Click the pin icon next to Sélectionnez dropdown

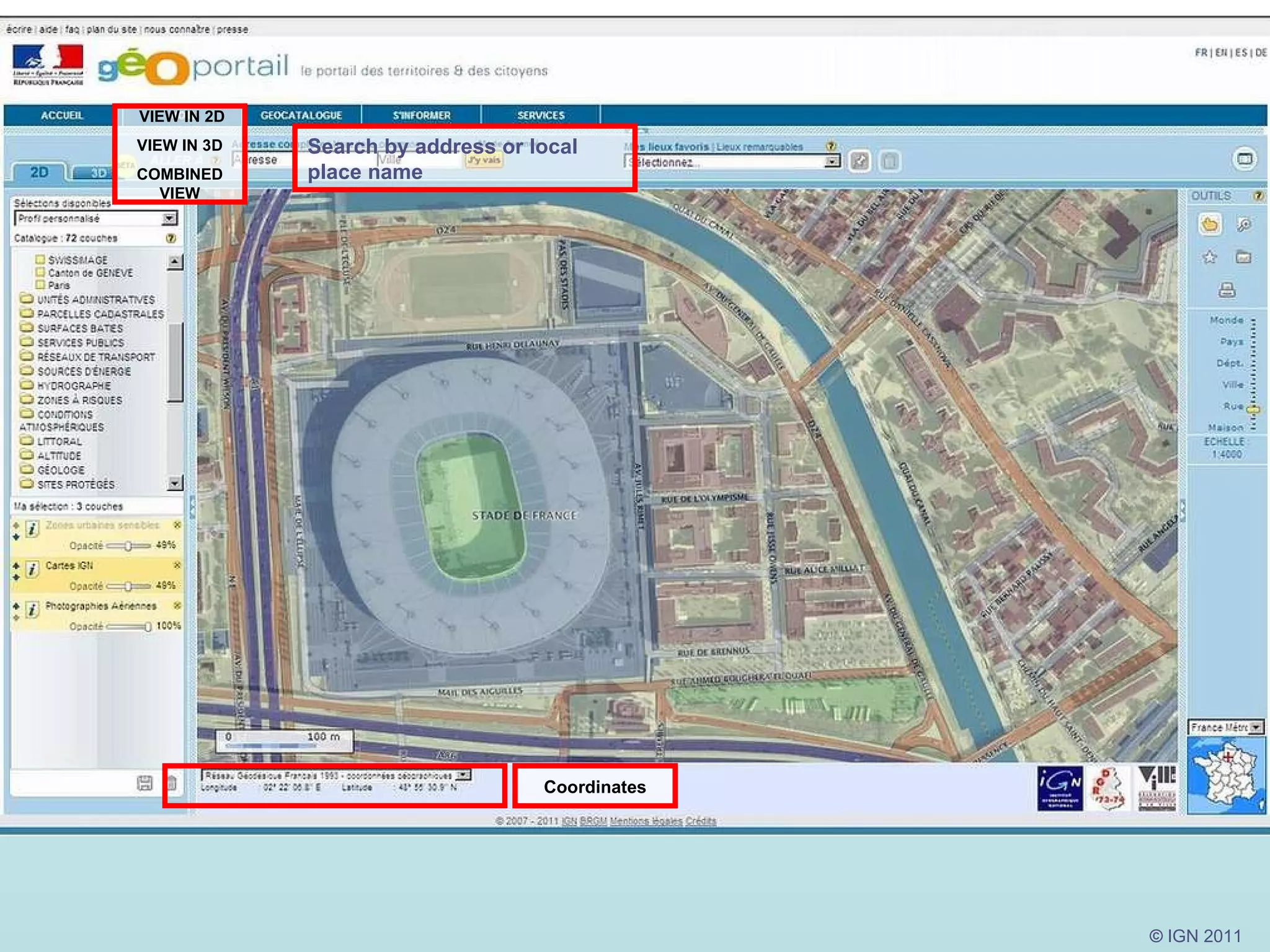(x=859, y=161)
